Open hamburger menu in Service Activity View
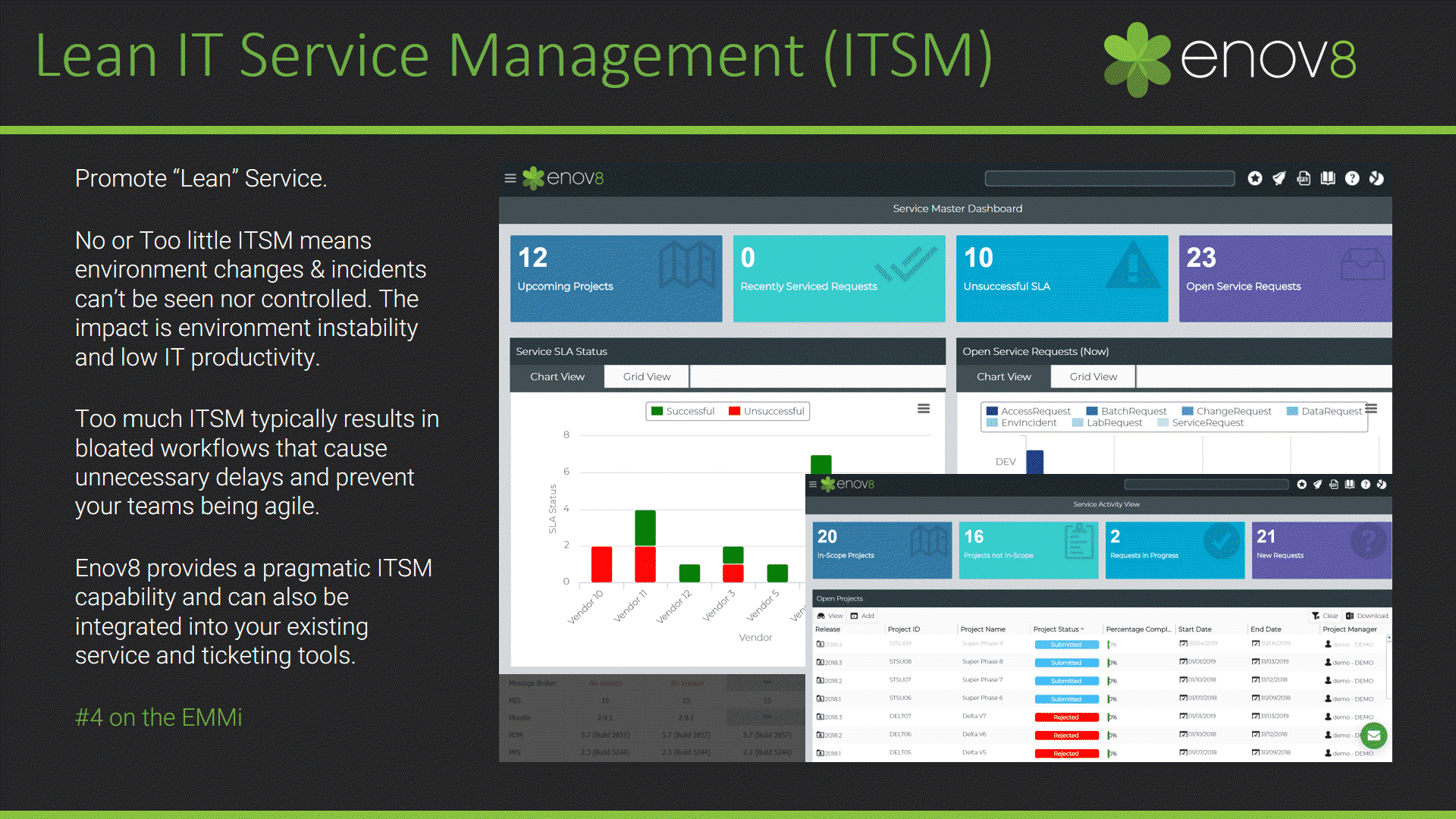 click(x=813, y=484)
